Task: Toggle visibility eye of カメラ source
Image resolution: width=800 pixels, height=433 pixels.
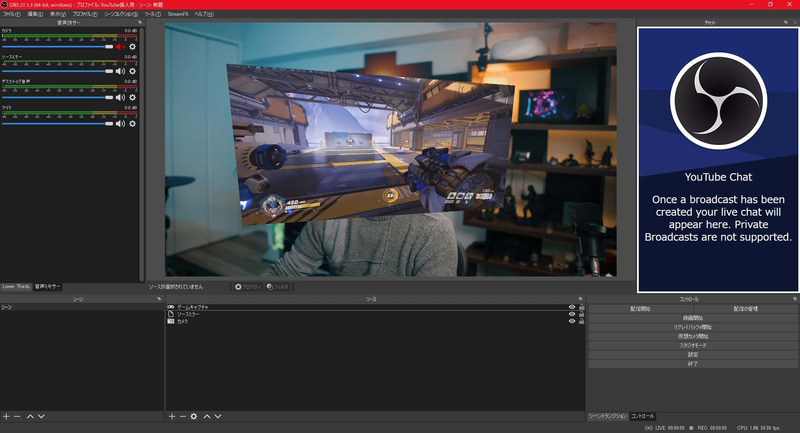Action: pos(572,321)
